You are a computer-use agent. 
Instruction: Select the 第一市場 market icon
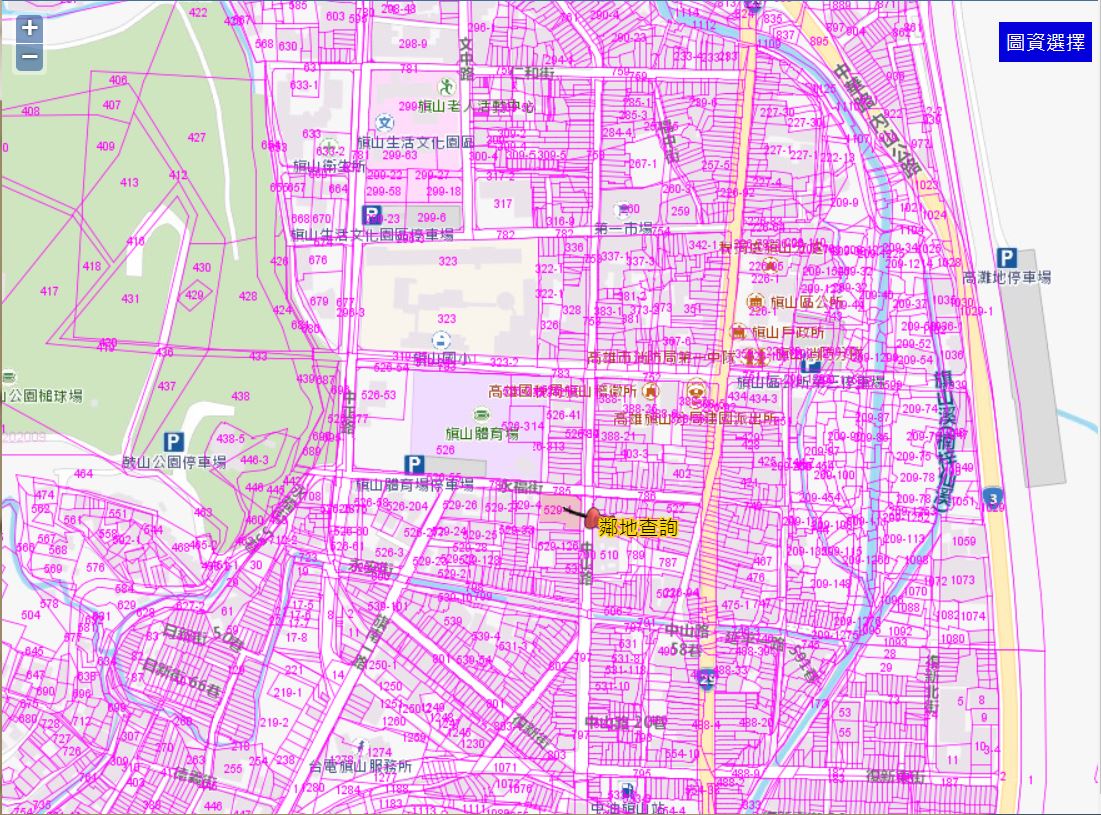tap(623, 209)
